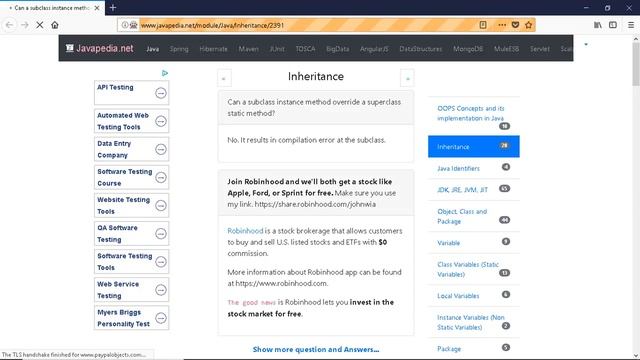Click the browser back arrow
The height and width of the screenshot is (360, 640).
pyautogui.click(x=9, y=25)
